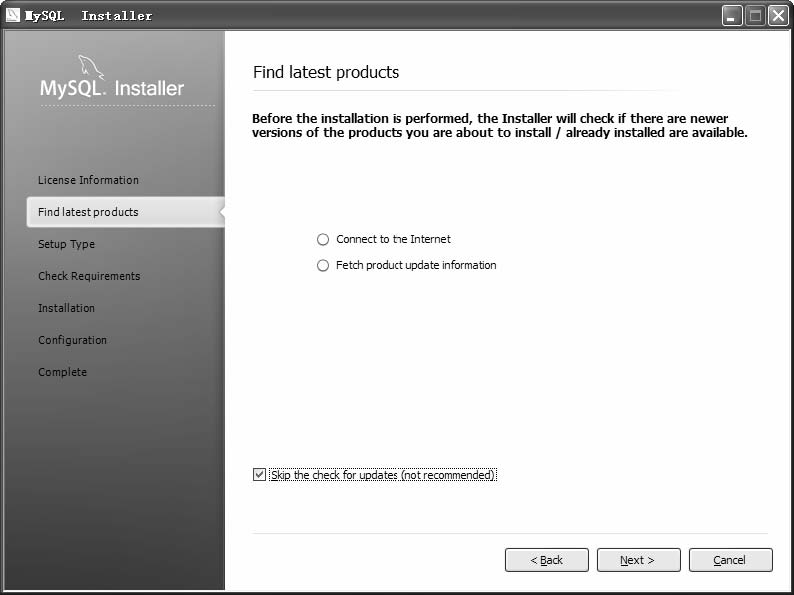Viewport: 794px width, 595px height.
Task: Select the Connect to the Internet option
Action: point(323,240)
